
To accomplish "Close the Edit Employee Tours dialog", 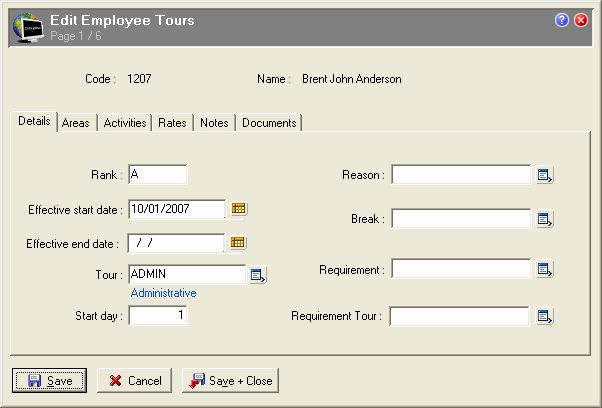I will (581, 20).
